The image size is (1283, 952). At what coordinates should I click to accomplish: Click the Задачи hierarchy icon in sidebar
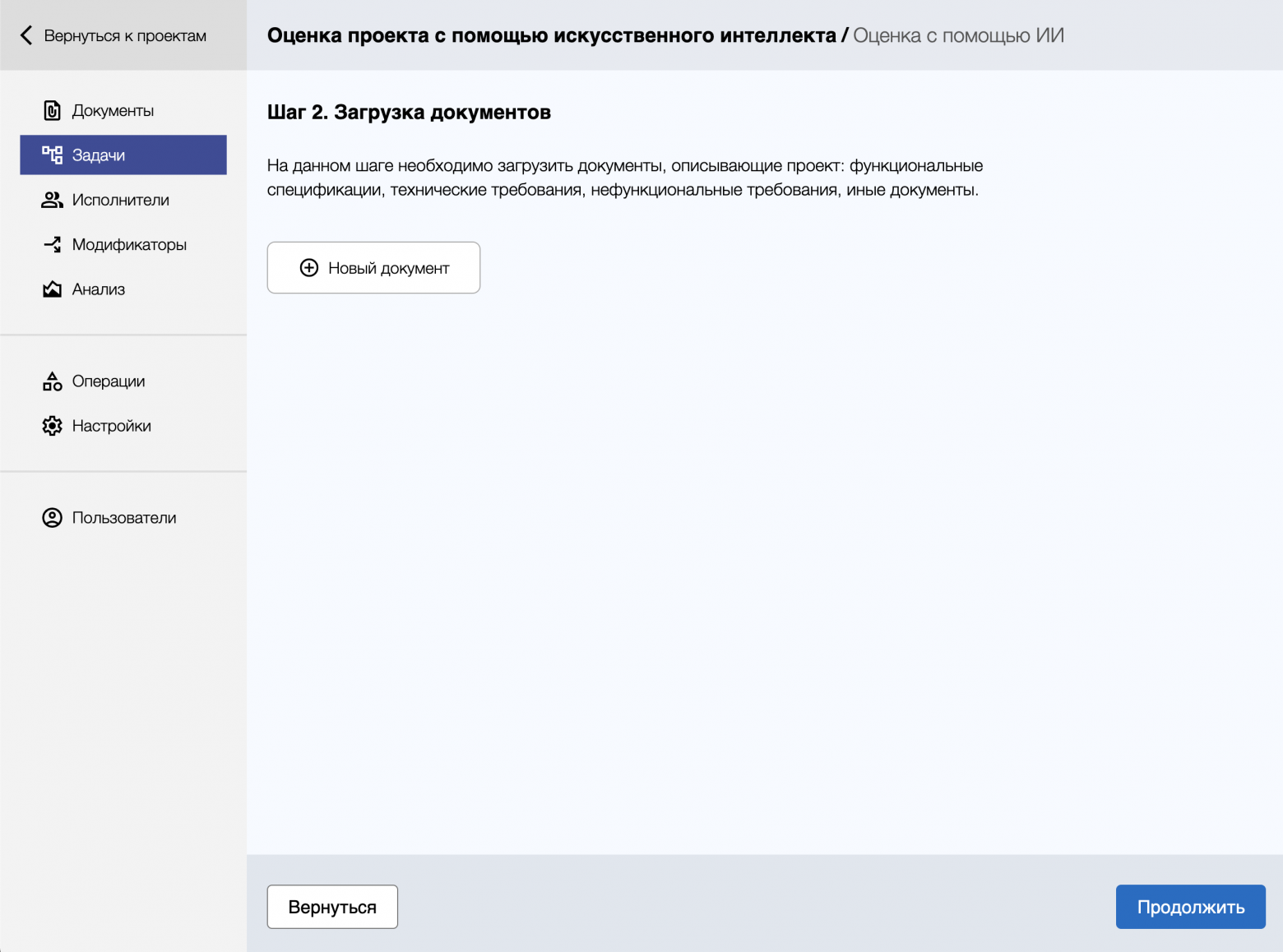click(x=52, y=155)
